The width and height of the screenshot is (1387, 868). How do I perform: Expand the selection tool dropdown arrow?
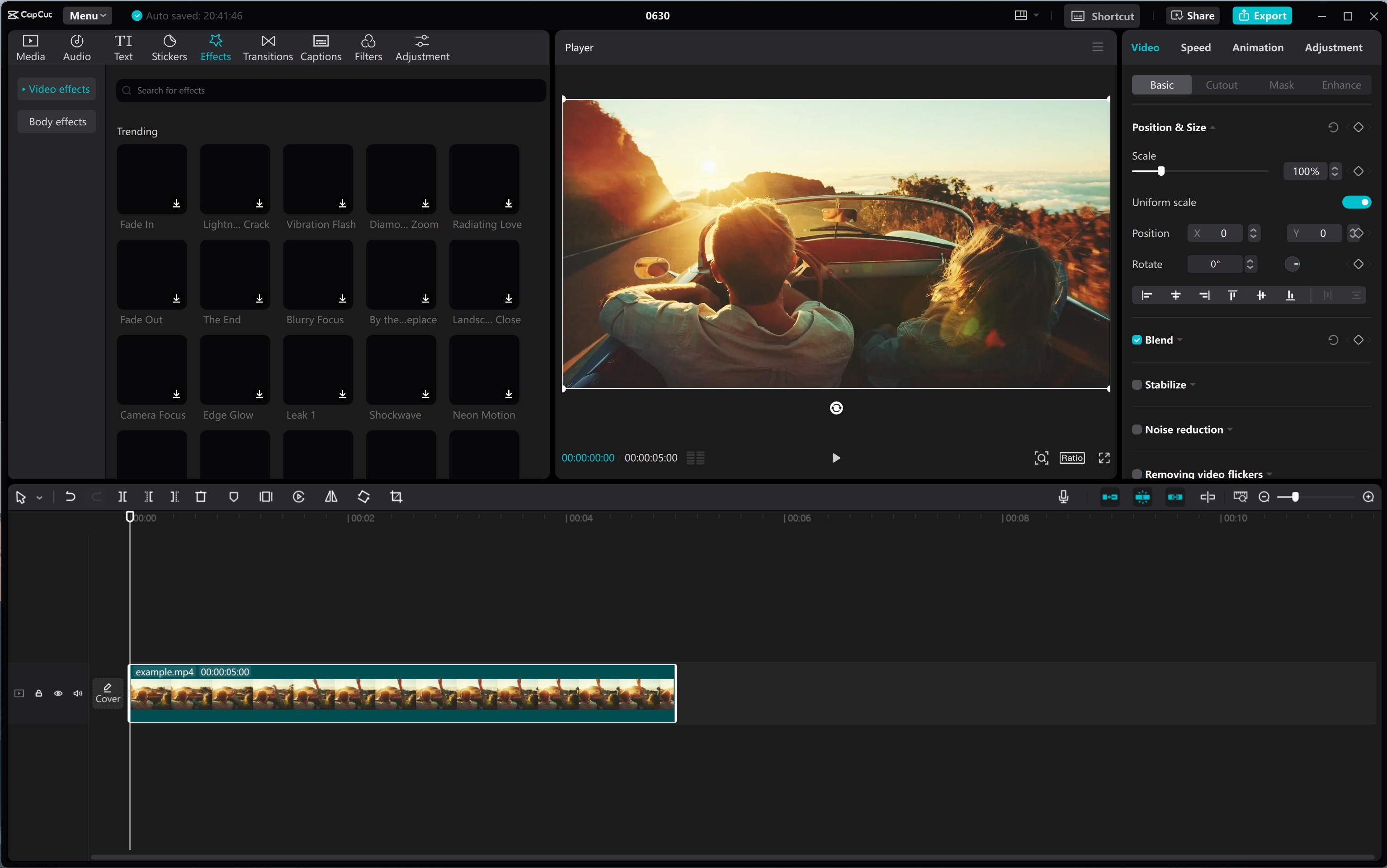click(x=40, y=498)
